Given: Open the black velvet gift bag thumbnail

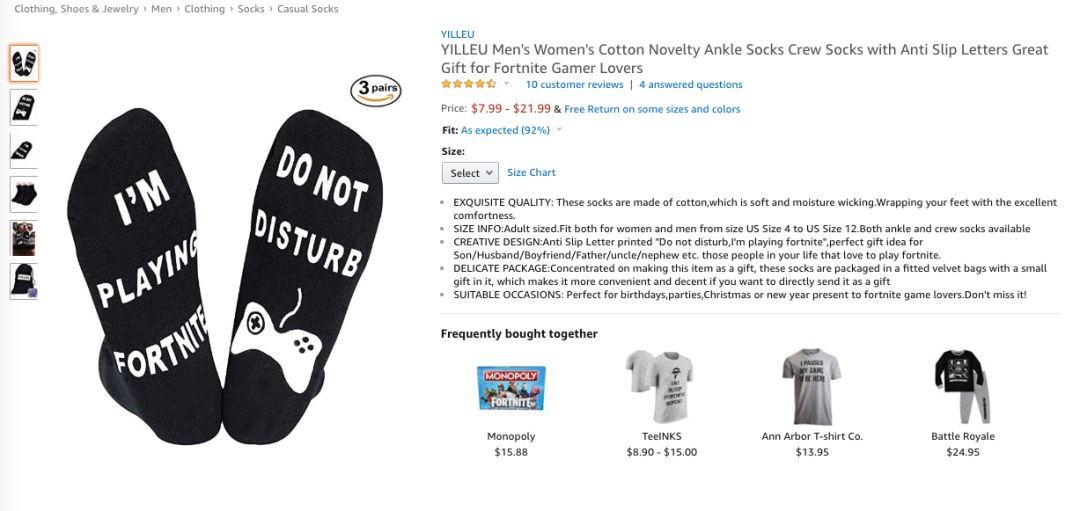Looking at the screenshot, I should [x=24, y=280].
